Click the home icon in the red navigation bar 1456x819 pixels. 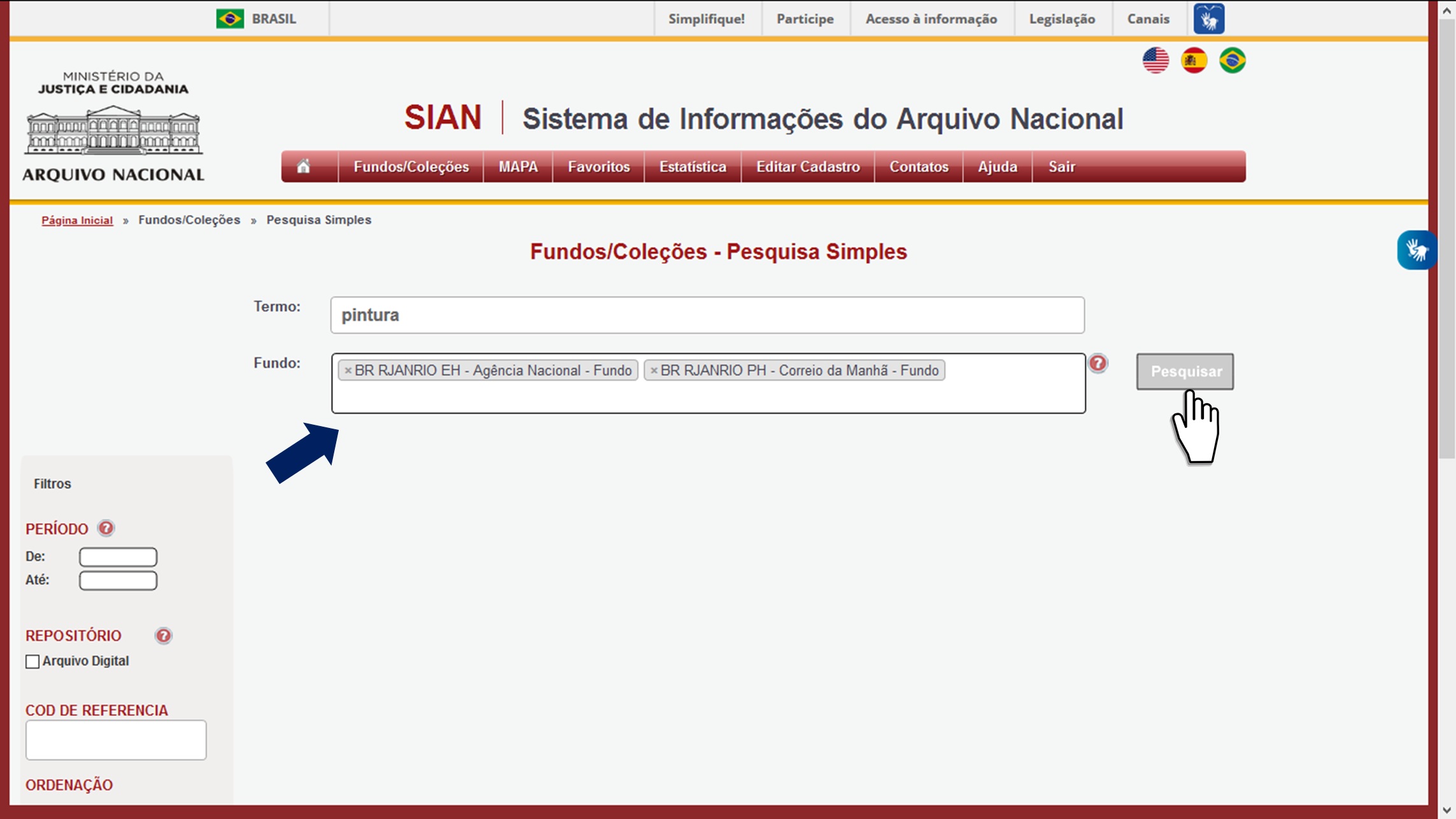[x=304, y=166]
